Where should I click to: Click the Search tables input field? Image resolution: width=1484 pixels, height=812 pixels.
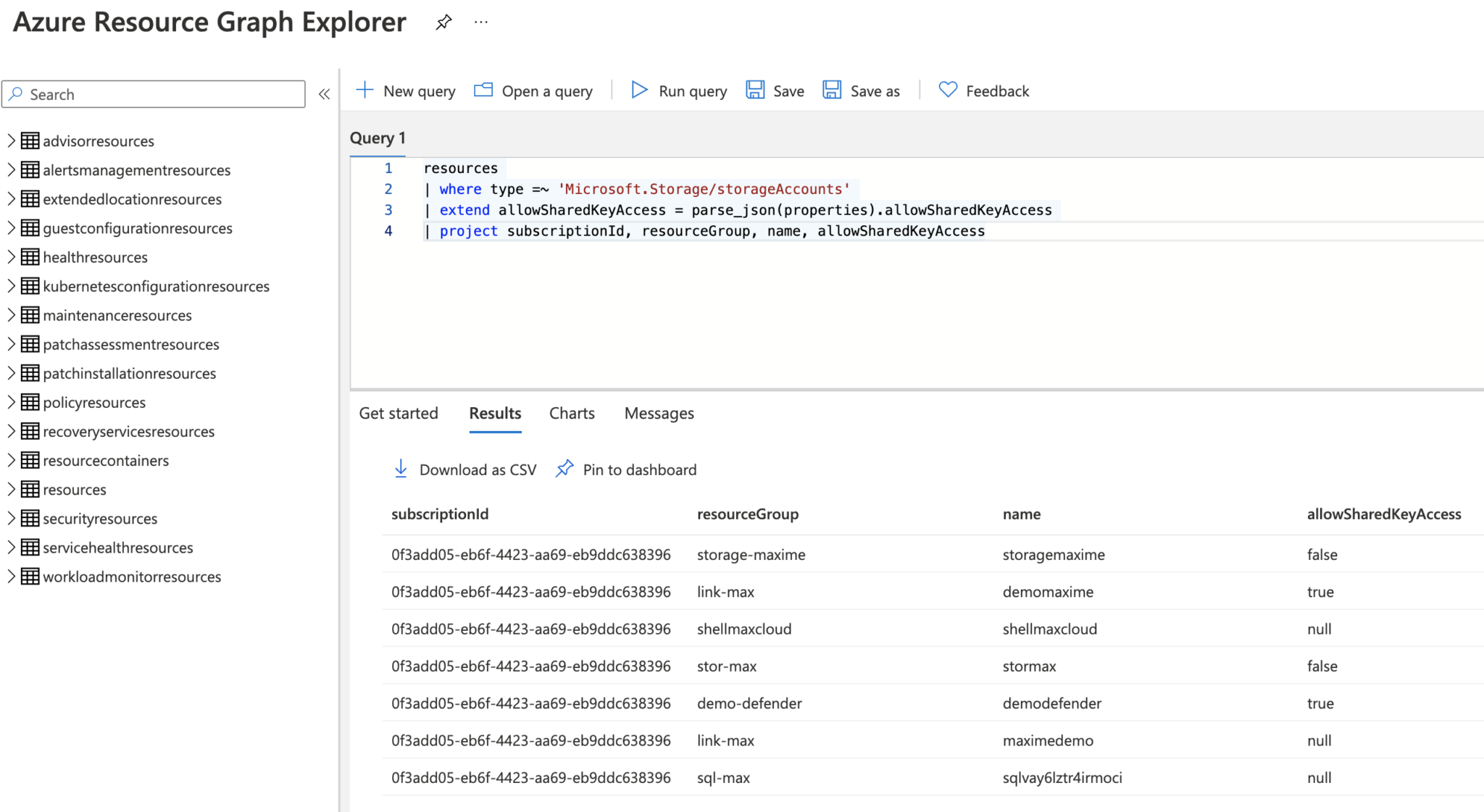(154, 94)
